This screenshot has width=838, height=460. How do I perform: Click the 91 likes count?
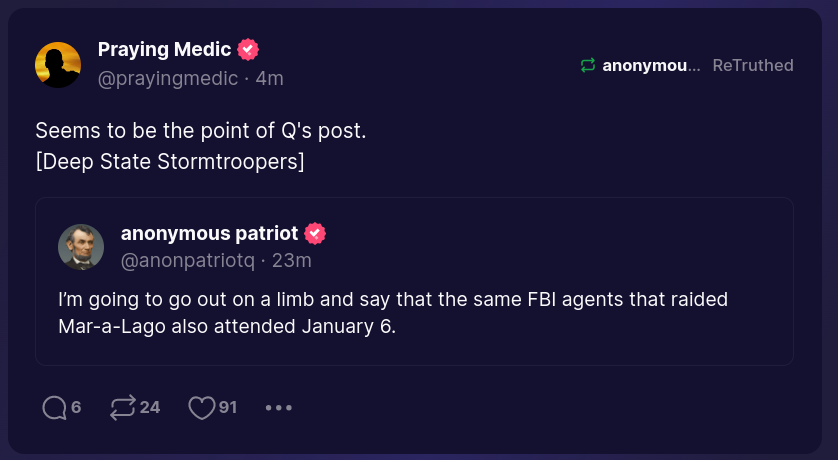(228, 408)
